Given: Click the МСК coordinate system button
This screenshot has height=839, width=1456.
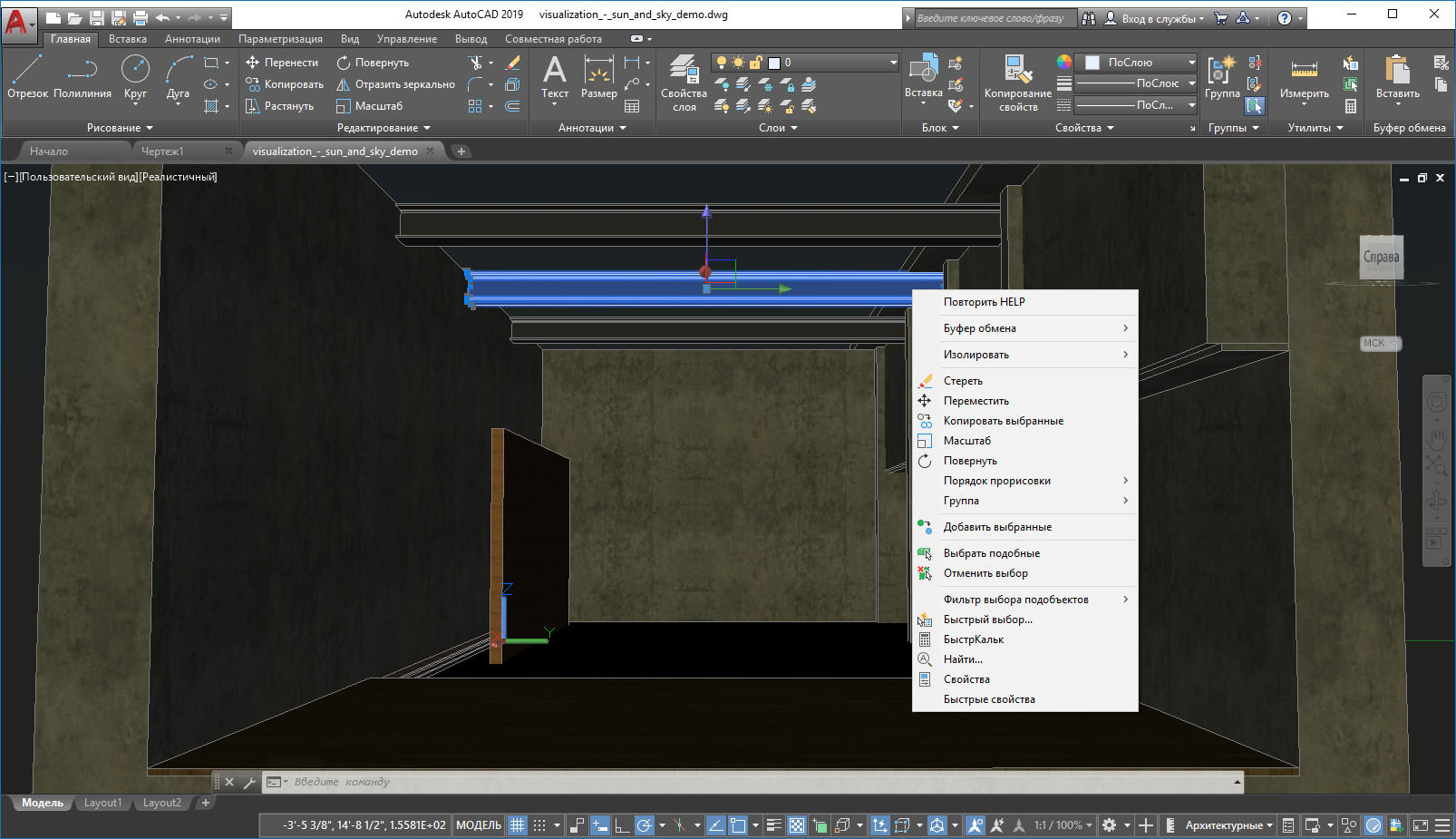Looking at the screenshot, I should [1381, 343].
